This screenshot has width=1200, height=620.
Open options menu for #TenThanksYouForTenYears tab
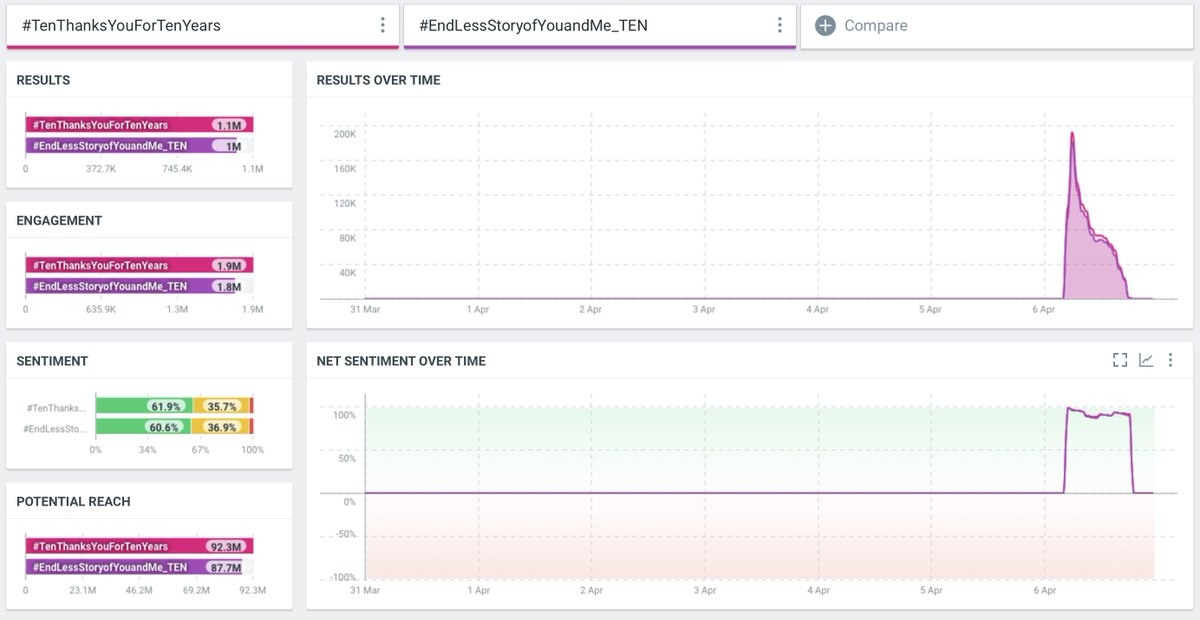pyautogui.click(x=382, y=25)
